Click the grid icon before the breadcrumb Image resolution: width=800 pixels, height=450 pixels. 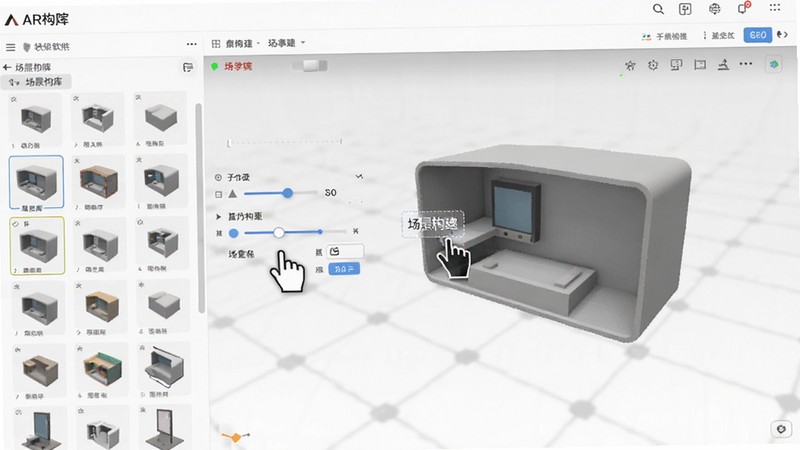pos(216,44)
